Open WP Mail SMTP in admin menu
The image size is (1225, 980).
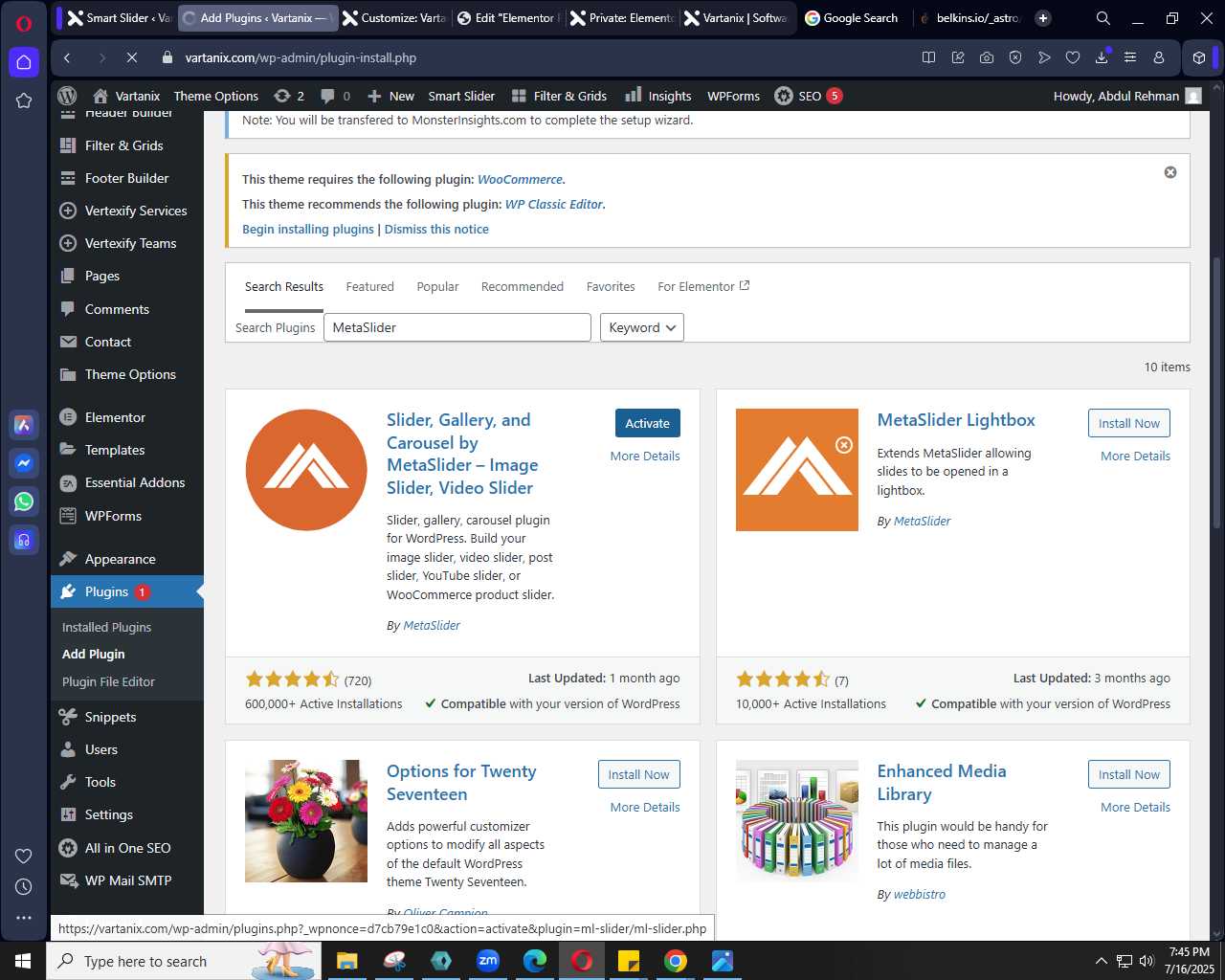pos(127,880)
